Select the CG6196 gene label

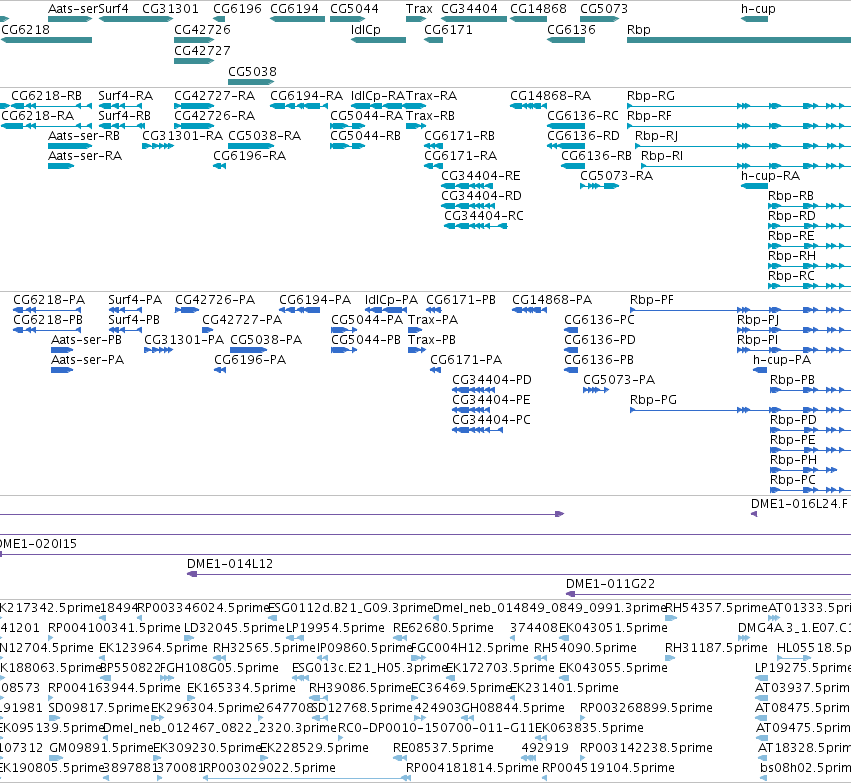[x=237, y=9]
